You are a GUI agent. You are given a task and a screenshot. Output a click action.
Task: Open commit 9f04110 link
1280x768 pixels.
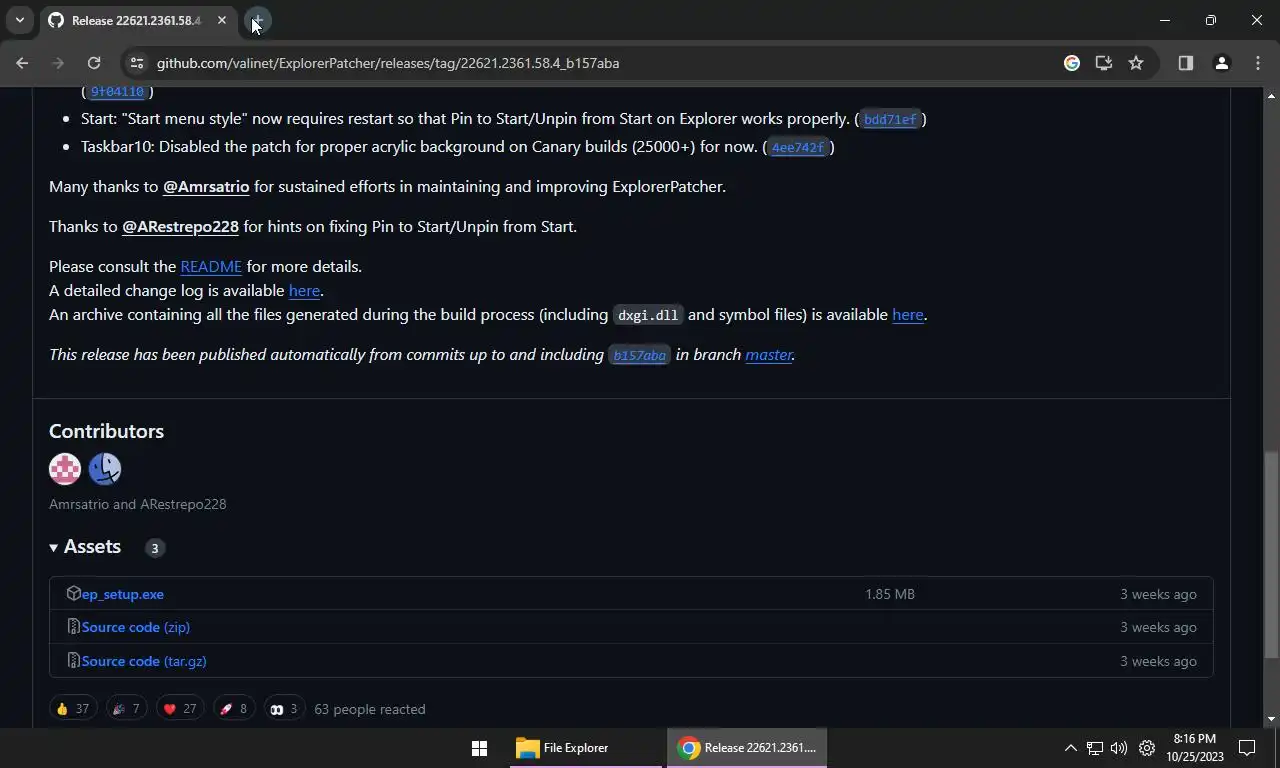tap(117, 92)
